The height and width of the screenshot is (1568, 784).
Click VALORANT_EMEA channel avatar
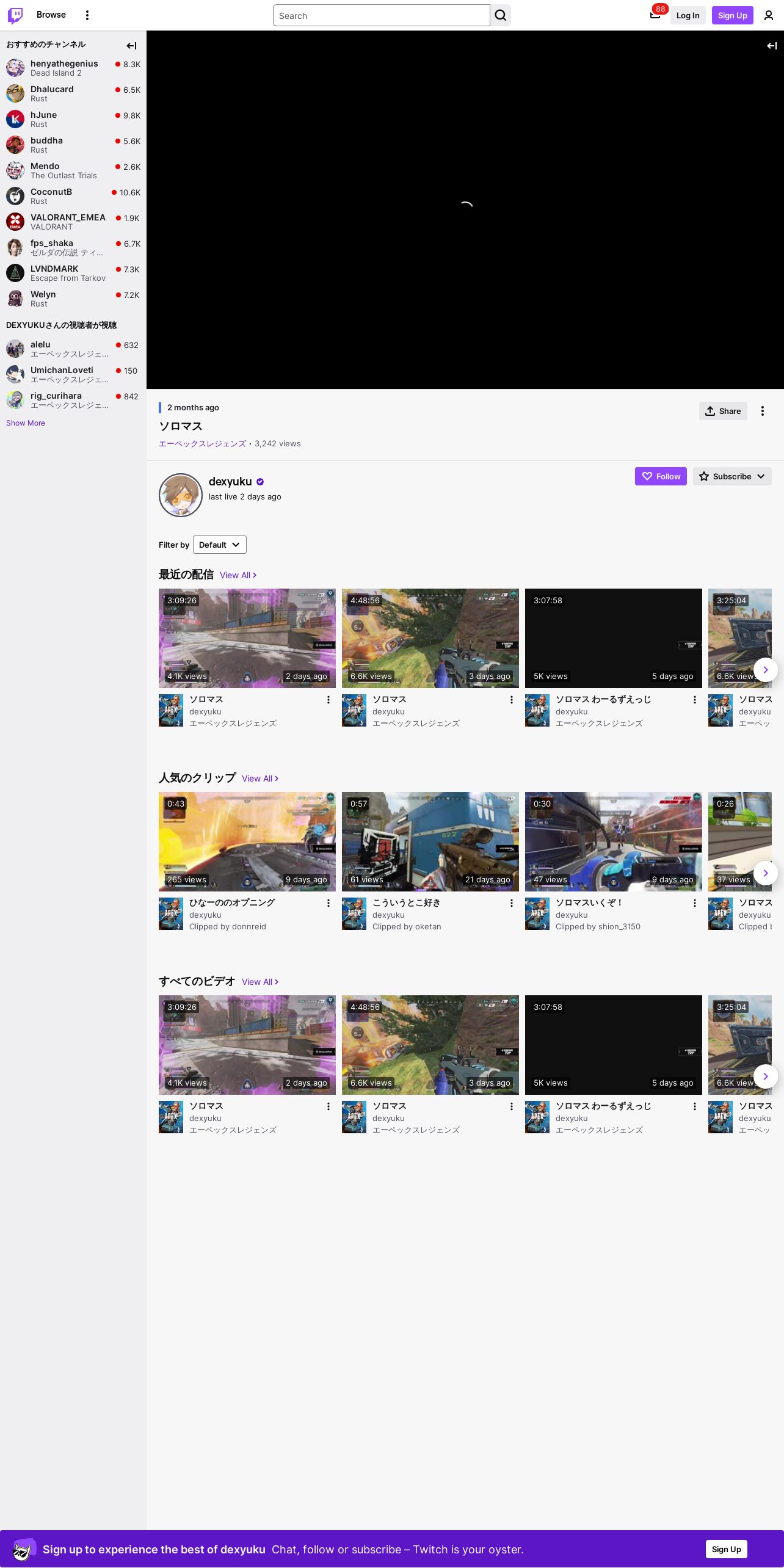click(x=15, y=222)
